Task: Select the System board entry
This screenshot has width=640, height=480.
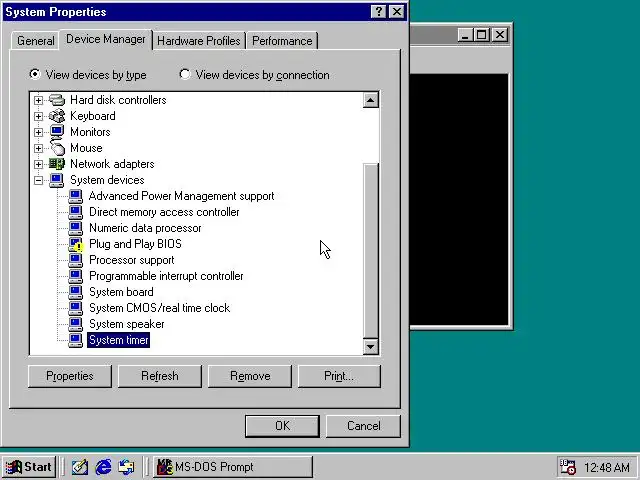Action: point(121,292)
